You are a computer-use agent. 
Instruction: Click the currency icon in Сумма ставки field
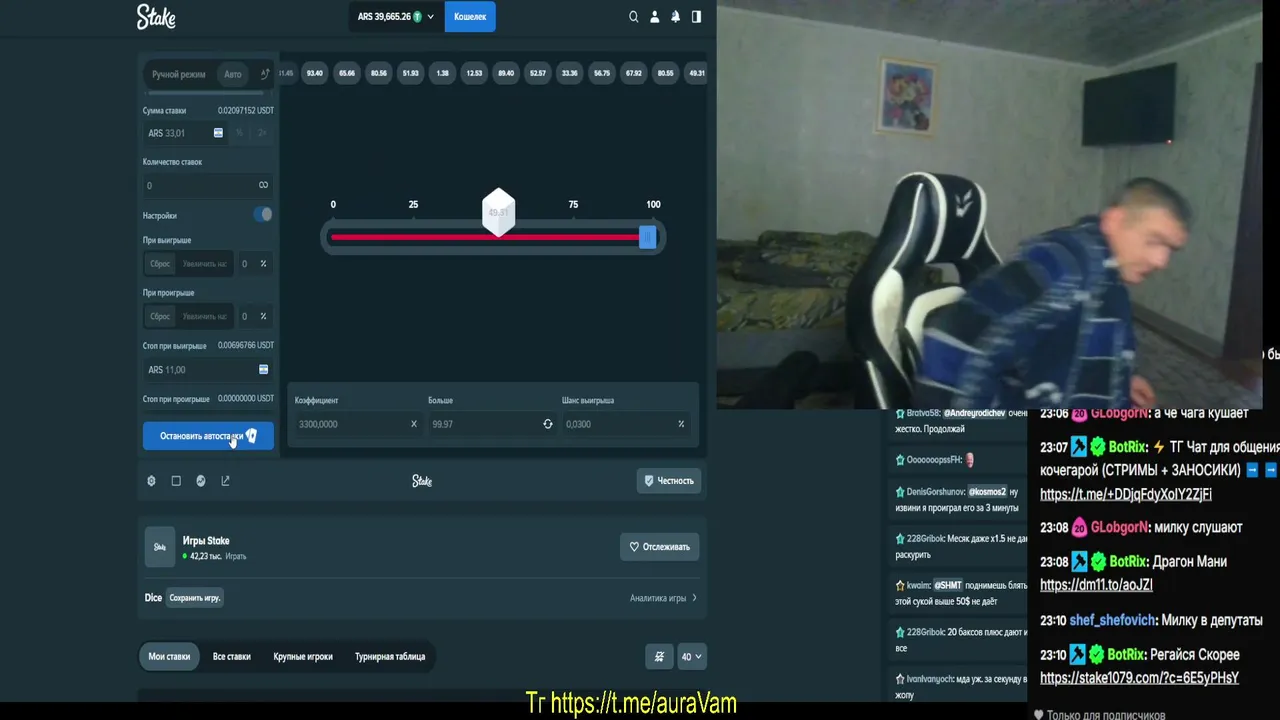pyautogui.click(x=218, y=133)
